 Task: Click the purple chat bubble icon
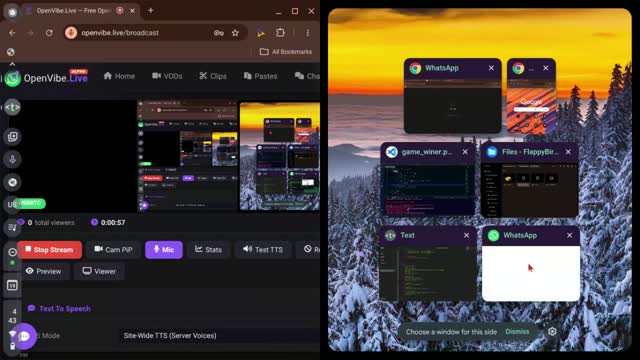tap(24, 336)
